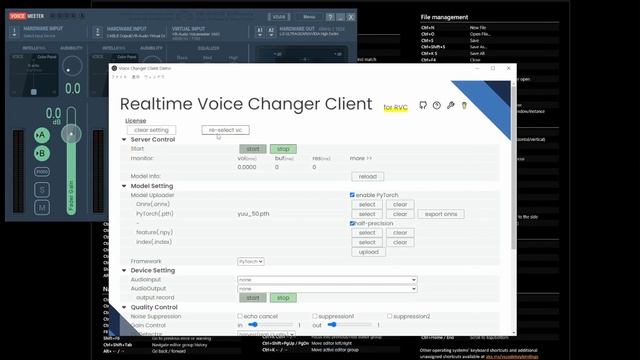Click the re-select vc button
This screenshot has width=640, height=360.
point(225,130)
